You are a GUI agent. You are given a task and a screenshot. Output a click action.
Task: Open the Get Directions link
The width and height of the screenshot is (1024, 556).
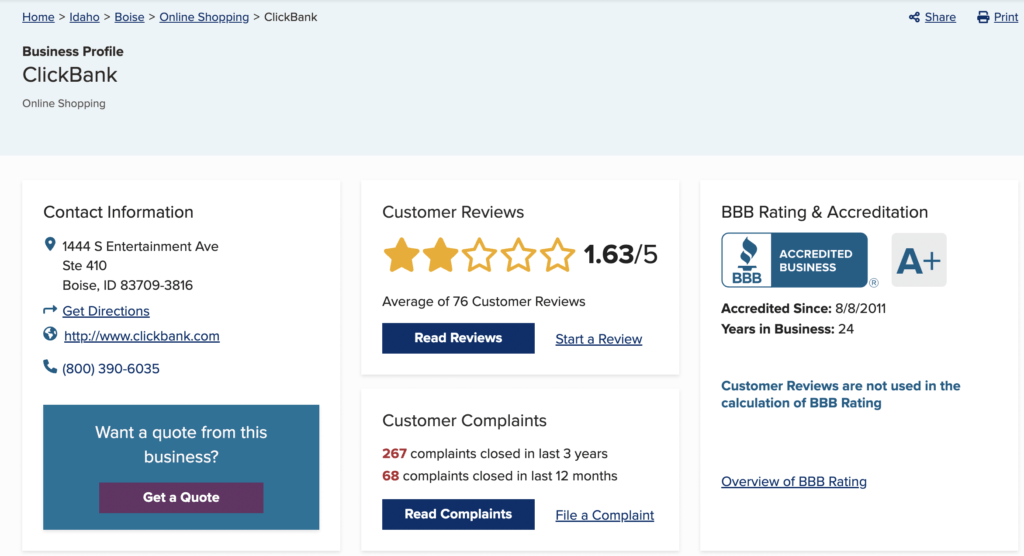pos(106,311)
